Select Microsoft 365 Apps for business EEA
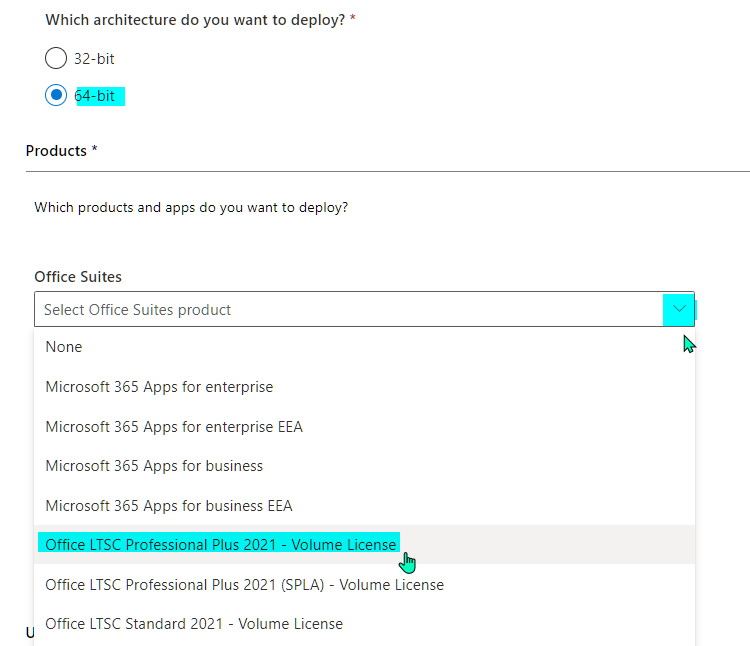 (x=364, y=505)
